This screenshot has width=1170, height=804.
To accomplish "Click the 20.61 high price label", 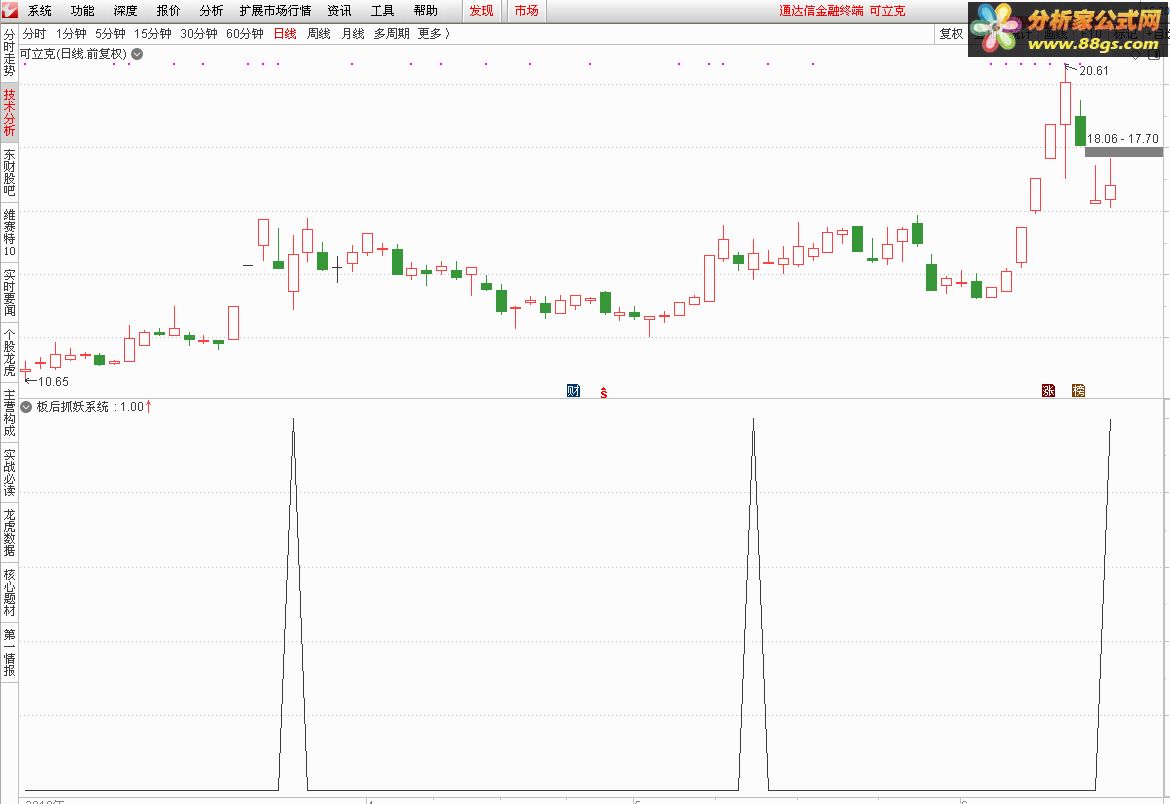I will pos(1094,71).
